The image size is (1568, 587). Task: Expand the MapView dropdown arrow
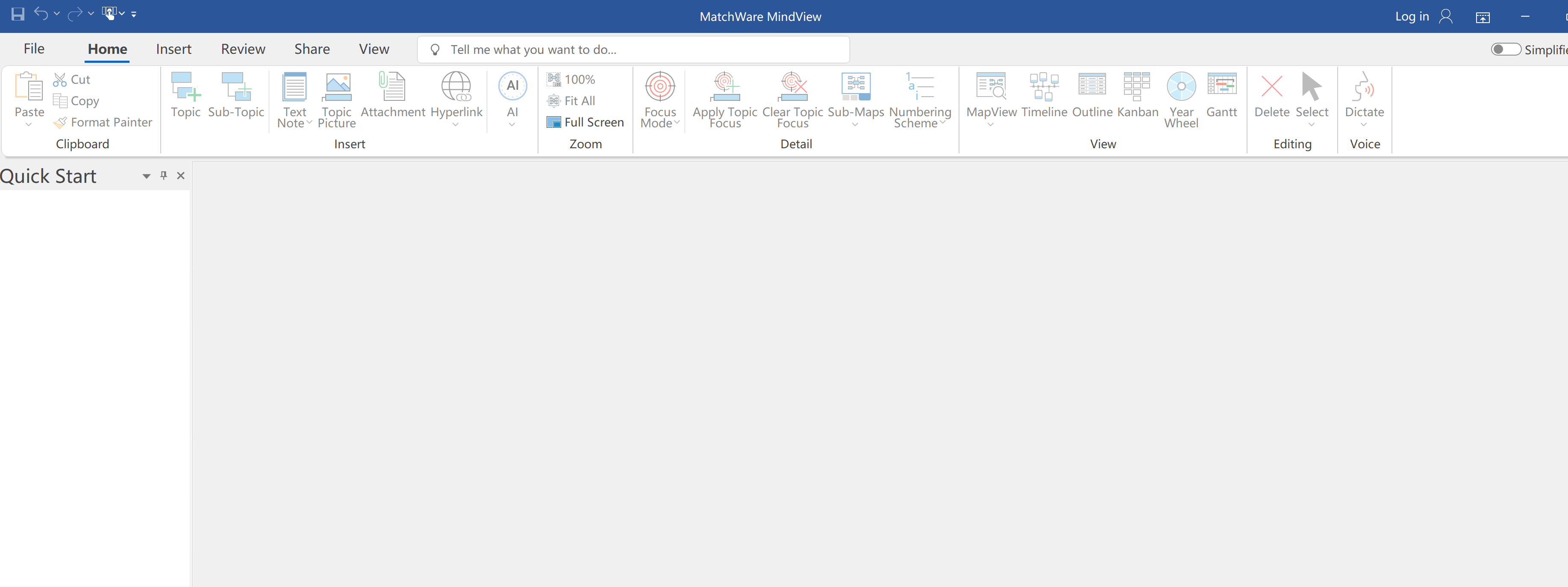990,125
